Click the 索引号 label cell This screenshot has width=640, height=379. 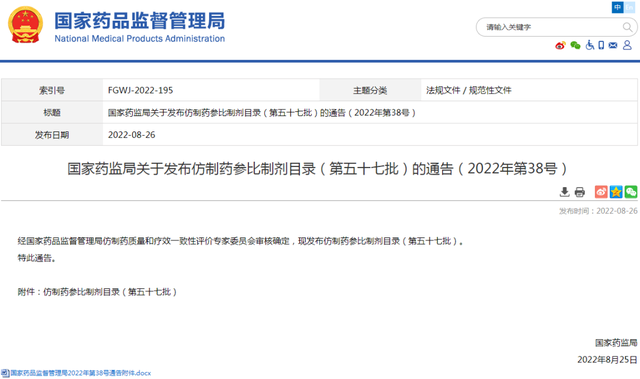point(52,90)
